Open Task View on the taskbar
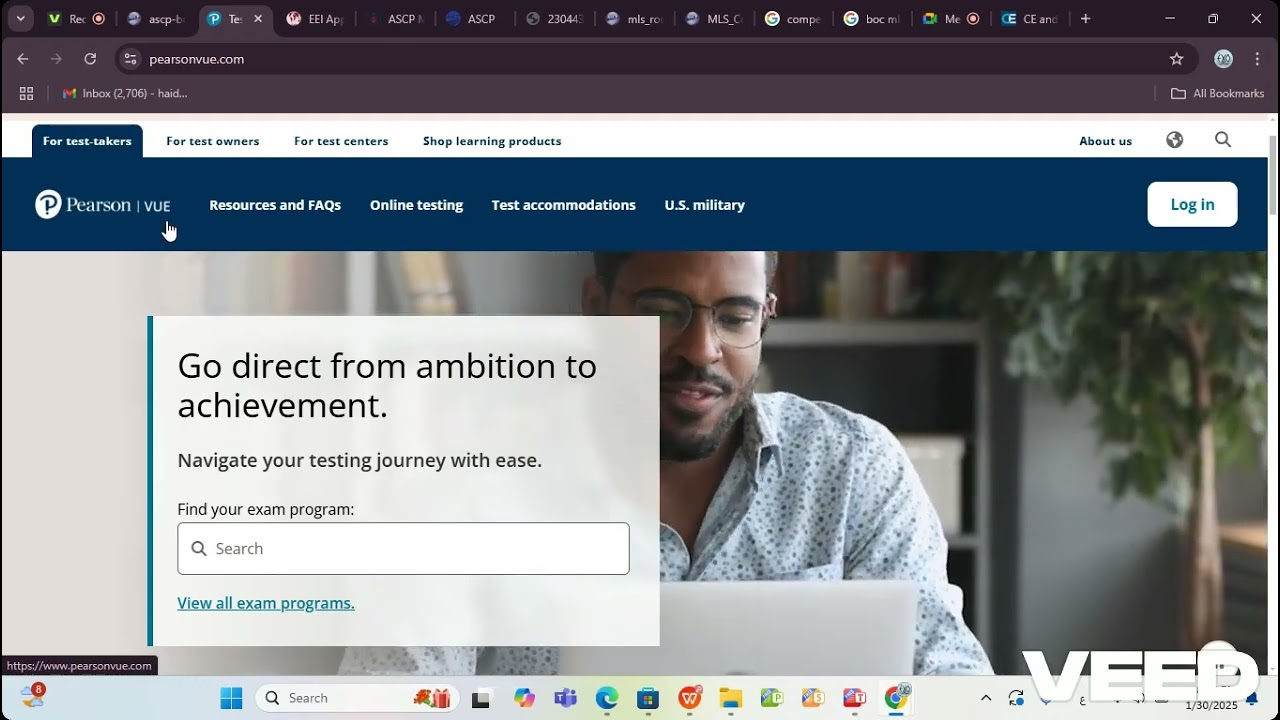 [481, 698]
